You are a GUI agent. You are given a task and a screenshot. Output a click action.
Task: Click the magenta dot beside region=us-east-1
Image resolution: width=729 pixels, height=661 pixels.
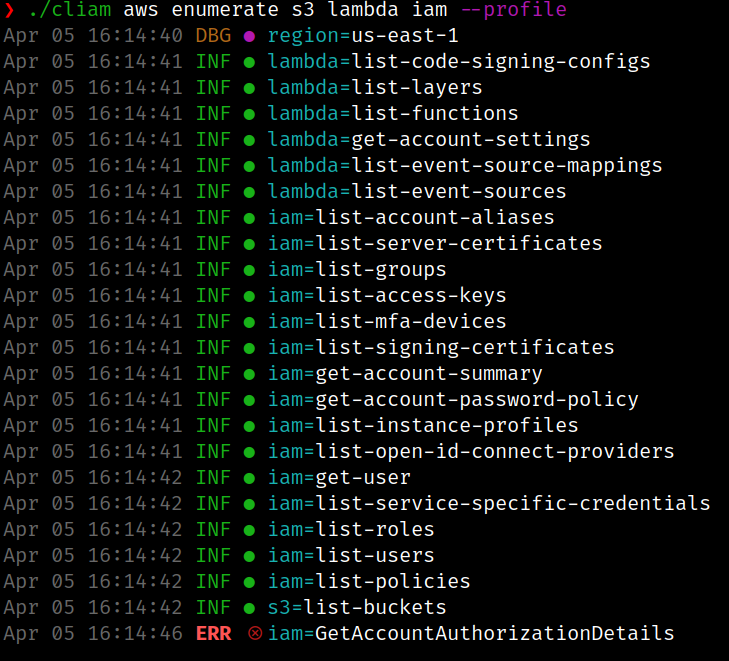tap(249, 36)
